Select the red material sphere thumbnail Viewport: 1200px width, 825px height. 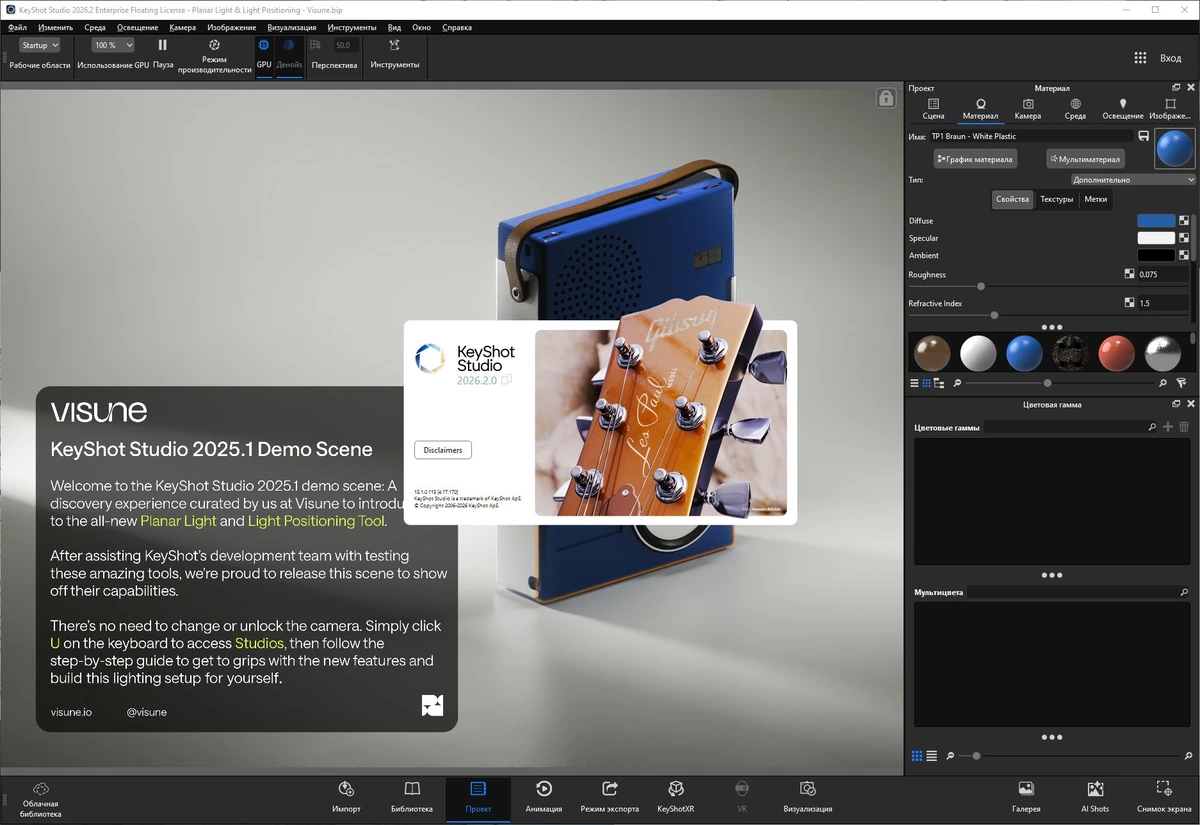click(1116, 353)
